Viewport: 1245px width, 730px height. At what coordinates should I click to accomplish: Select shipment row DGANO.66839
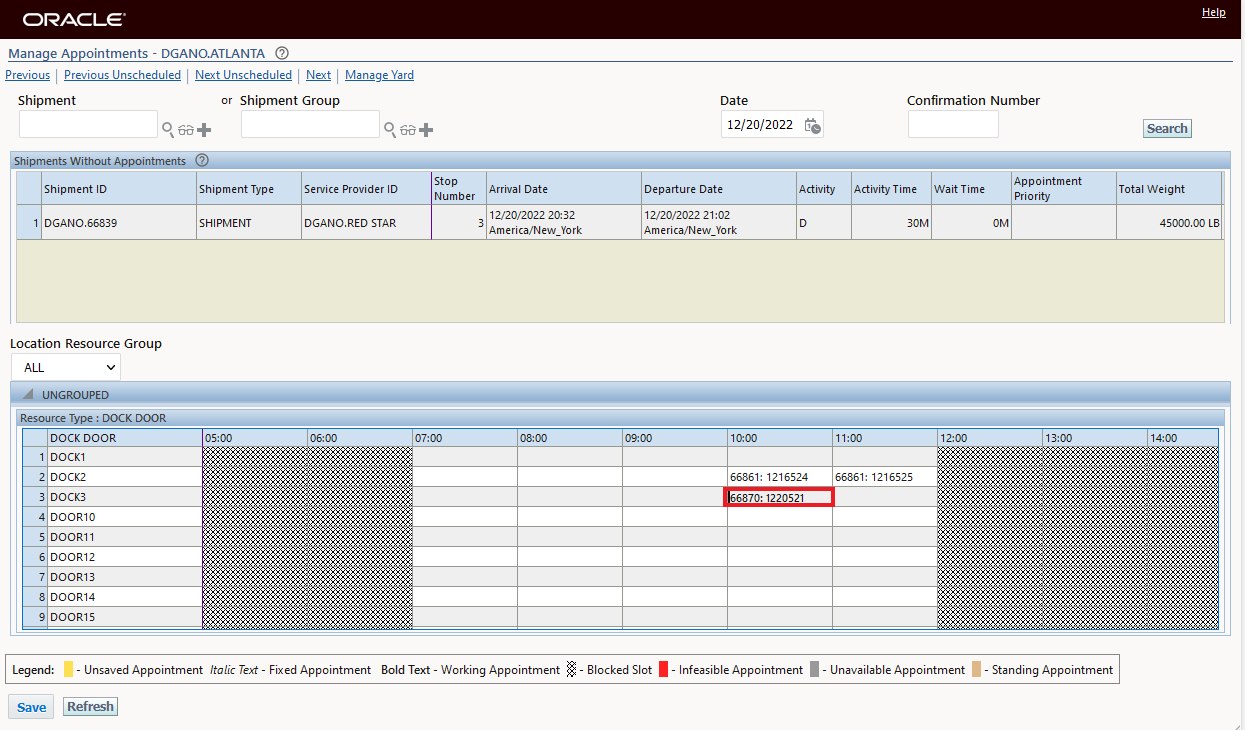click(x=80, y=223)
